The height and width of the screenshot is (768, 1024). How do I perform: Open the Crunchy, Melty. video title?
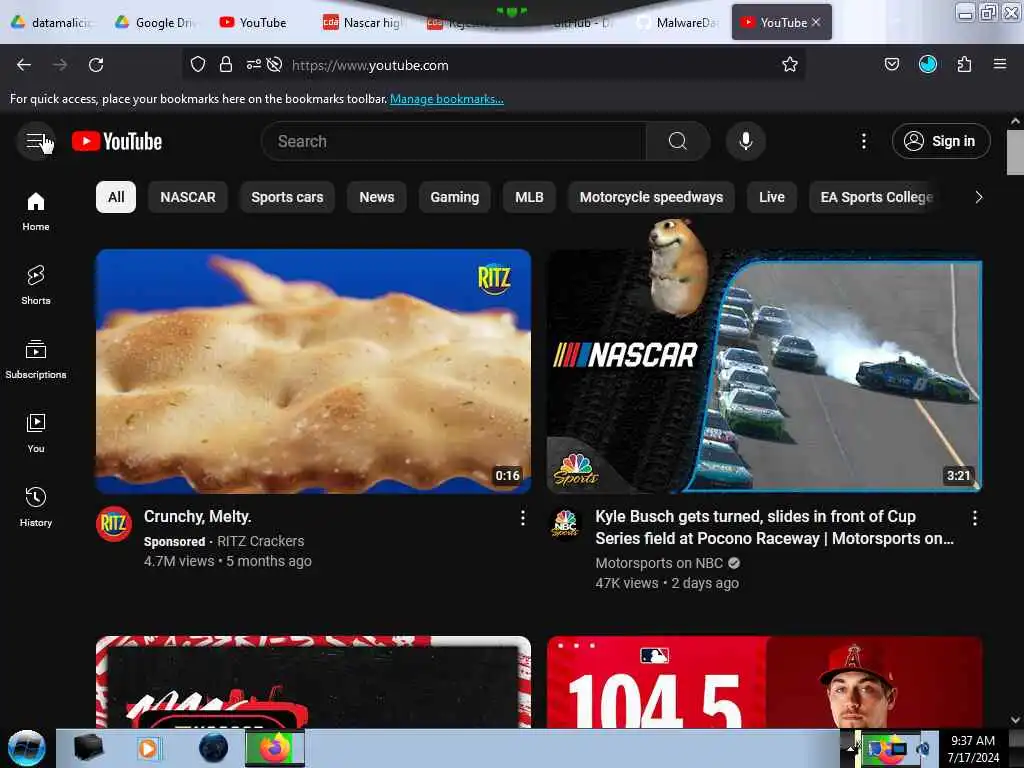pyautogui.click(x=197, y=517)
